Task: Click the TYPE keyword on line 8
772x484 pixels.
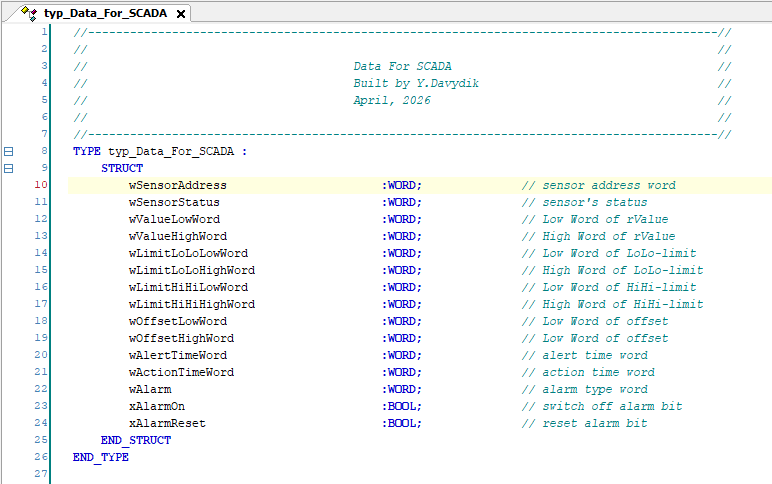Action: coord(87,151)
